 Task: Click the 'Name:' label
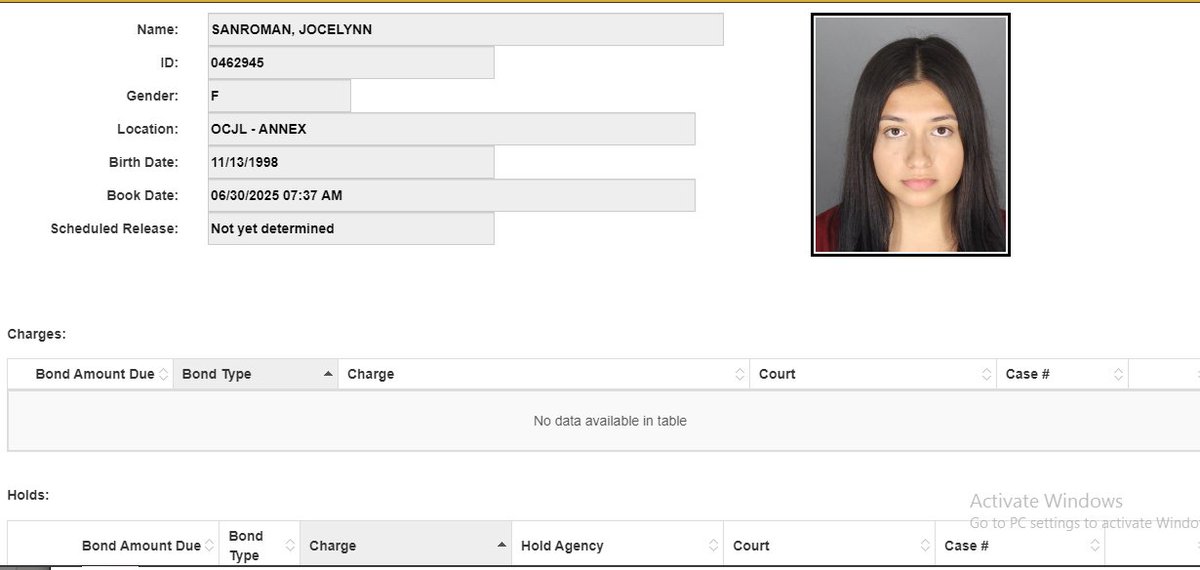pos(158,30)
